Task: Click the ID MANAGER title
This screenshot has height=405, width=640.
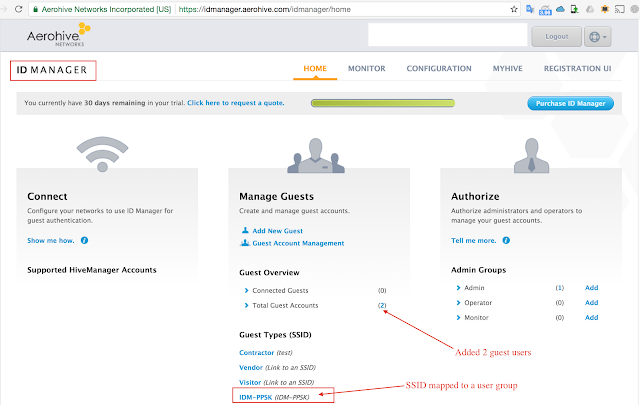Action: [52, 70]
